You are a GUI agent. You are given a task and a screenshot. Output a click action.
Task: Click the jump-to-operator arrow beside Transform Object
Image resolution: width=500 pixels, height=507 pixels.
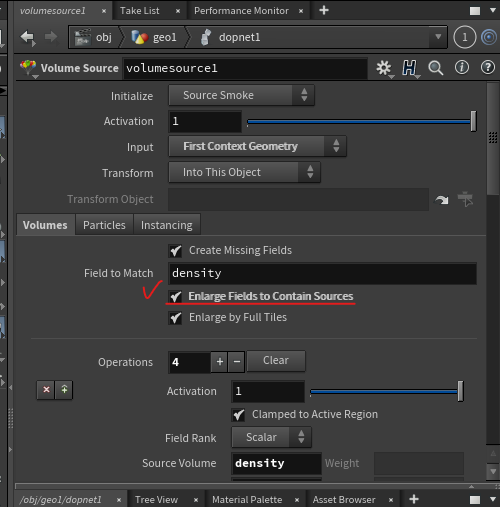click(442, 200)
